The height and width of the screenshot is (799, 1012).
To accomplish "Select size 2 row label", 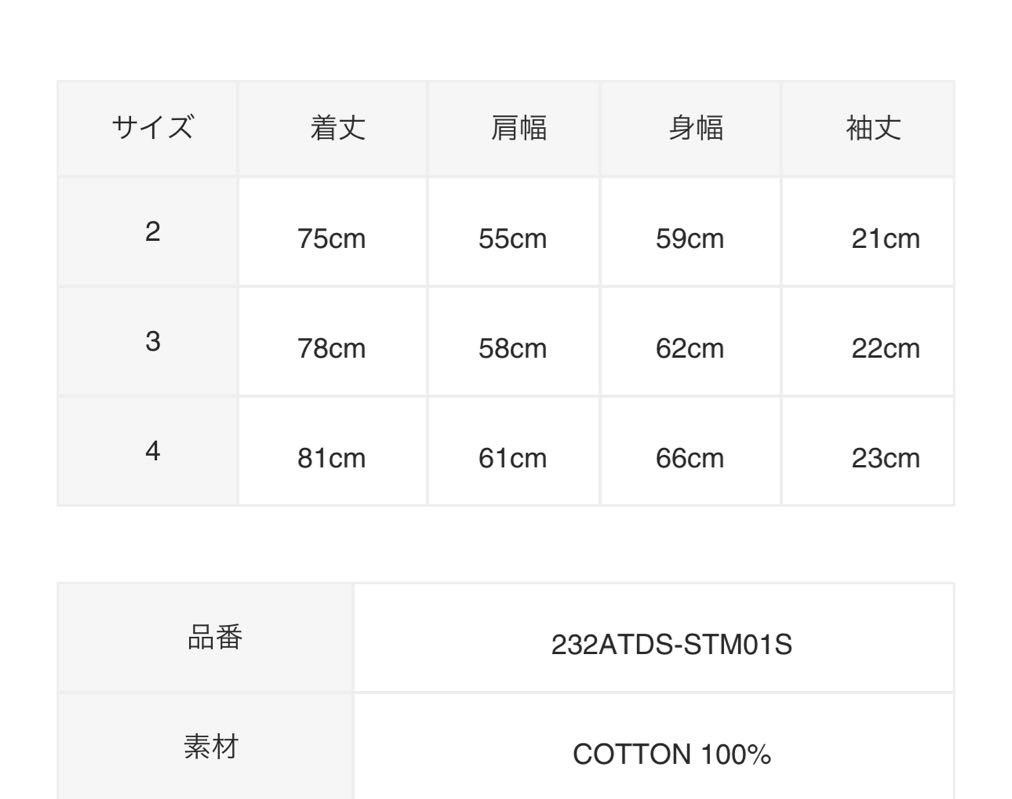I will [148, 232].
